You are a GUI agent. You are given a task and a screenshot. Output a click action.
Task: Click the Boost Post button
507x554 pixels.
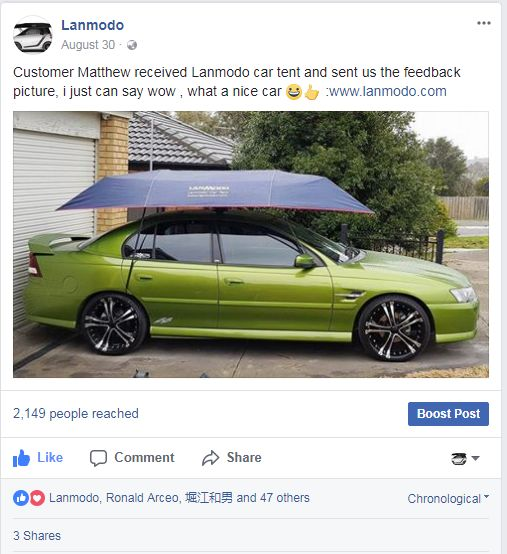click(448, 414)
